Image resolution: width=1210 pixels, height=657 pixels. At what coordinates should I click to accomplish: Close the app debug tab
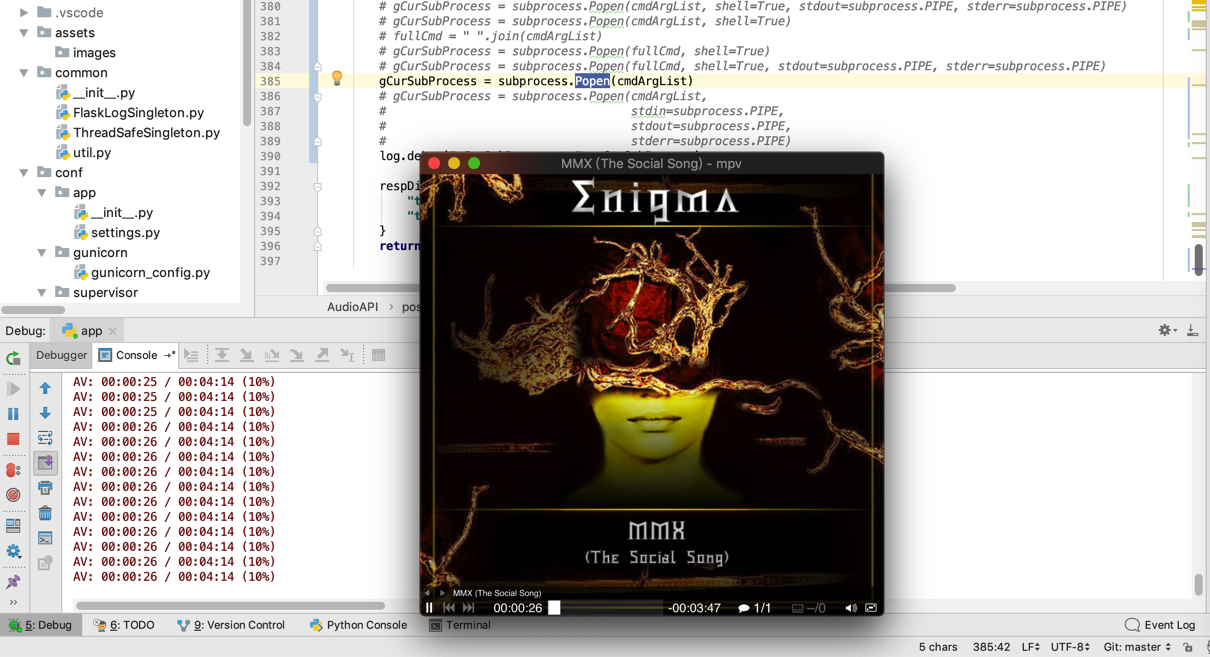(113, 331)
